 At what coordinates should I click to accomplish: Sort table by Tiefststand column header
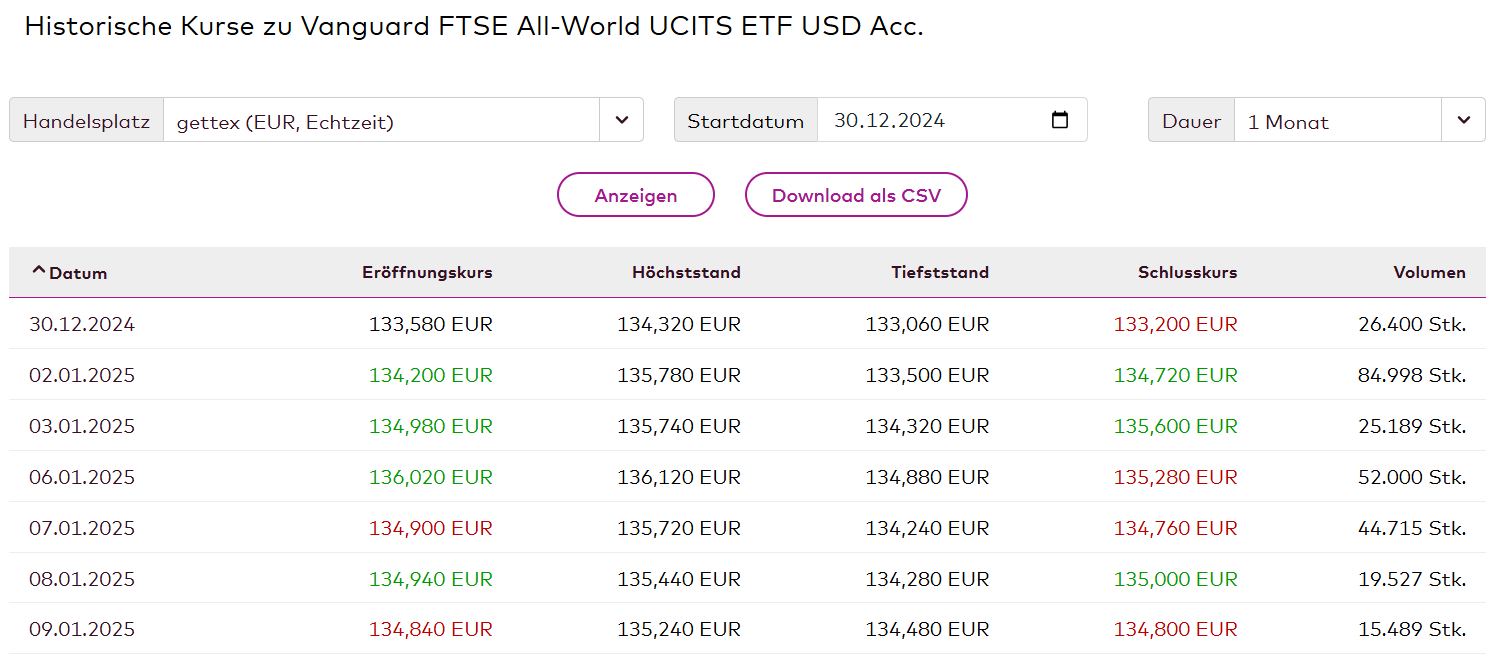coord(940,272)
